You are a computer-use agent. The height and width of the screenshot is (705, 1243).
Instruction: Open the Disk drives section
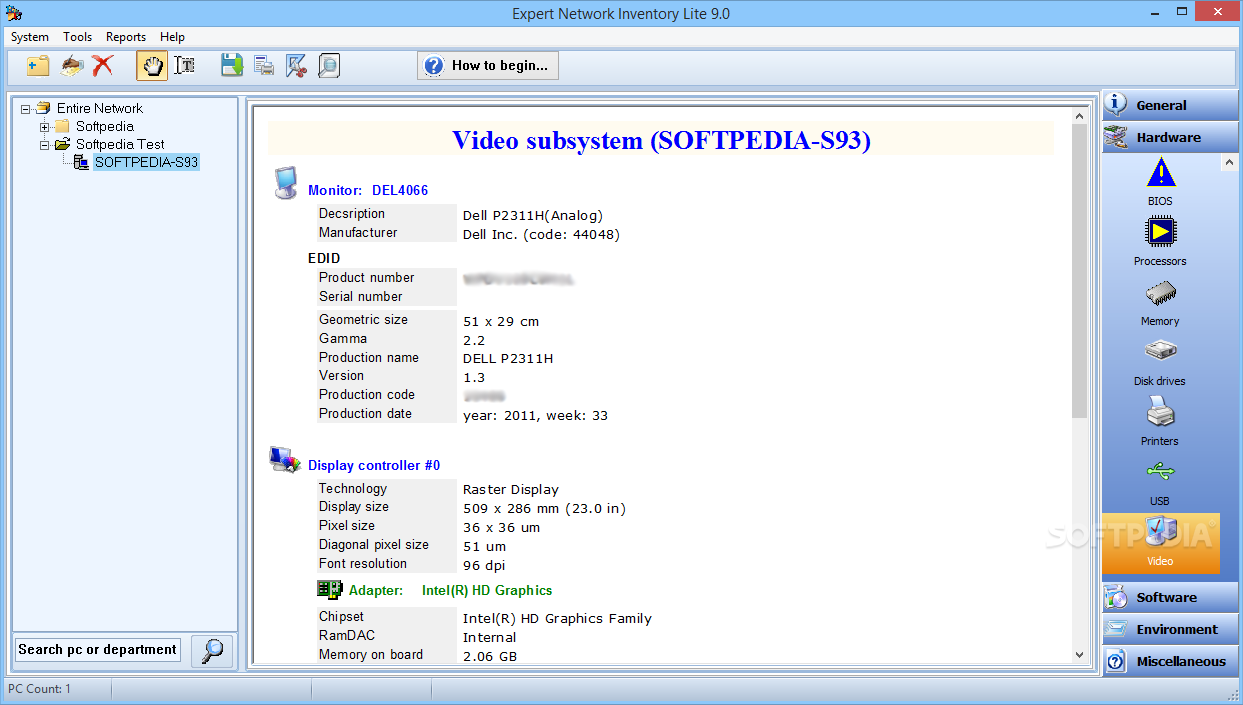1160,361
